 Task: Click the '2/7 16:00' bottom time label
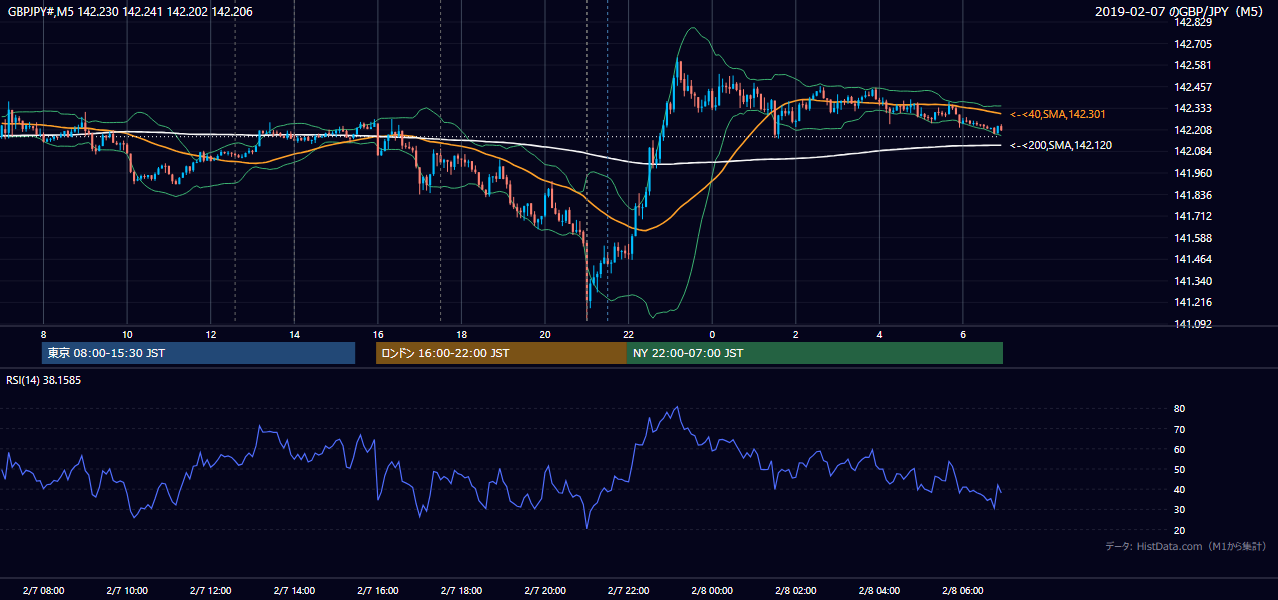[x=377, y=591]
